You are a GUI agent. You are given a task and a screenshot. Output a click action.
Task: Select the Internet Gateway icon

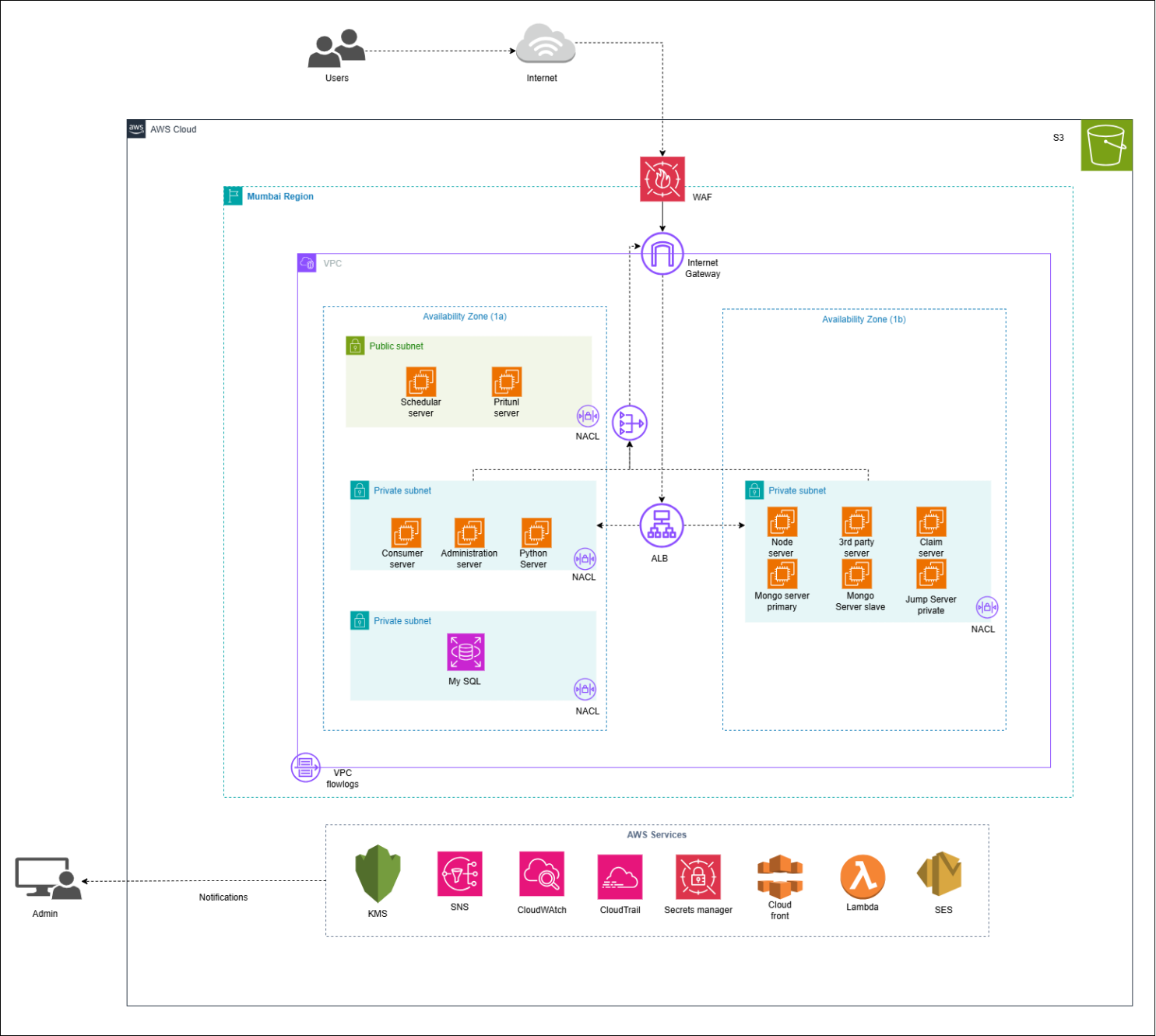click(x=662, y=254)
